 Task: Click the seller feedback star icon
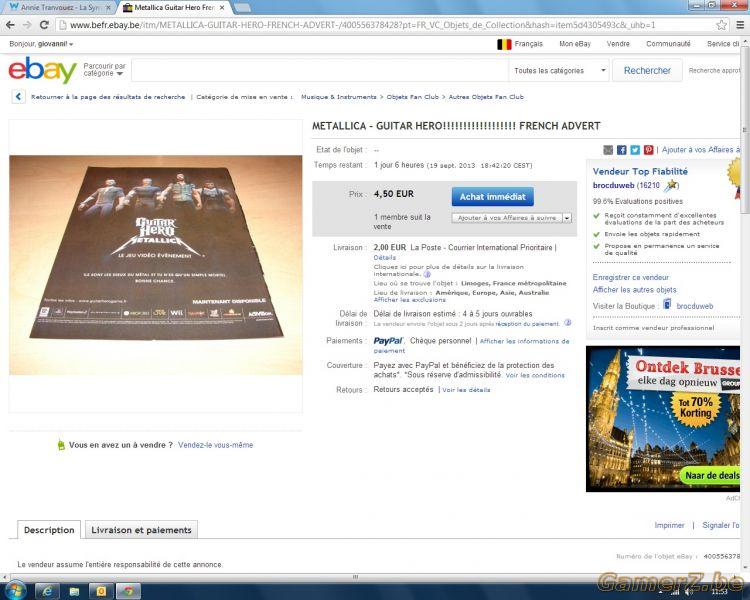click(672, 185)
